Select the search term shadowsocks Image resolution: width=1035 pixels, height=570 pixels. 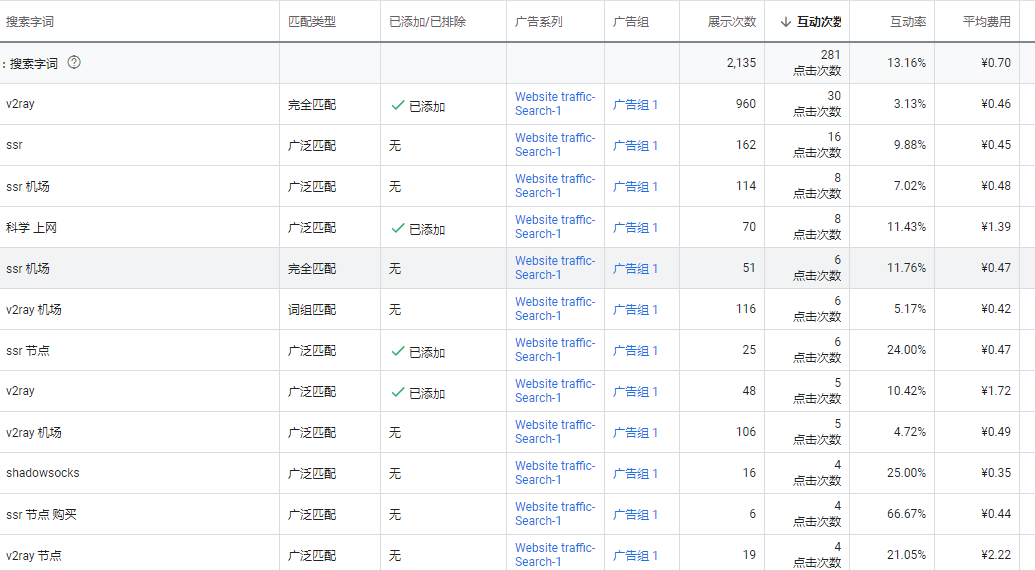(x=42, y=473)
